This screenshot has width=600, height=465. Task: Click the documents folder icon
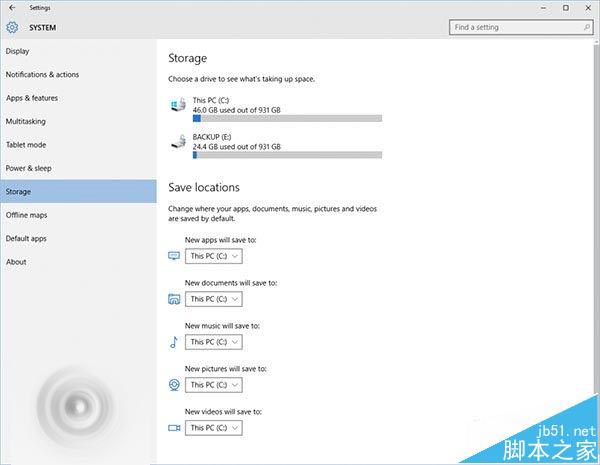click(x=174, y=299)
